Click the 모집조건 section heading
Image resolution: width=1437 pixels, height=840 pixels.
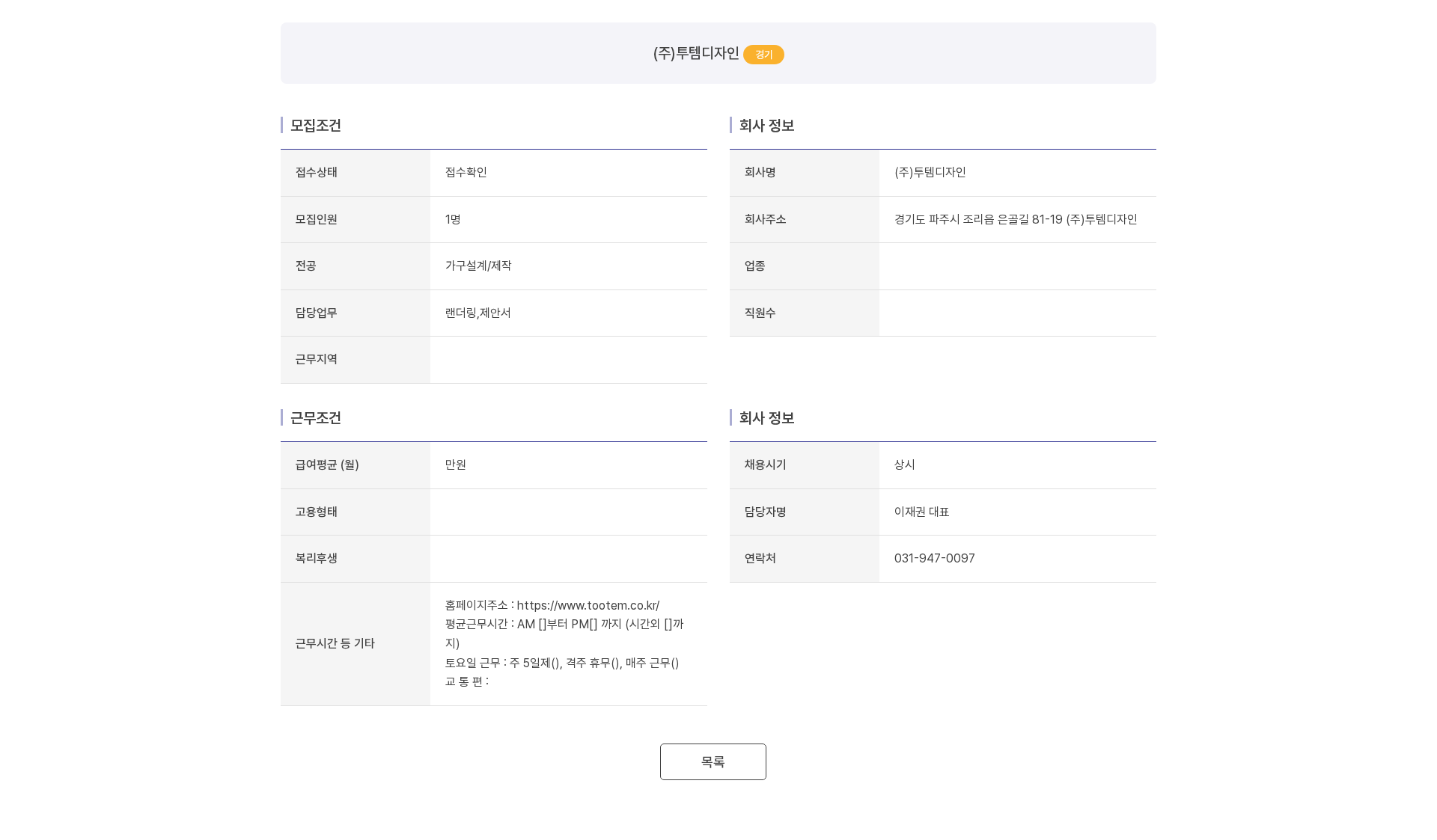[x=315, y=126]
